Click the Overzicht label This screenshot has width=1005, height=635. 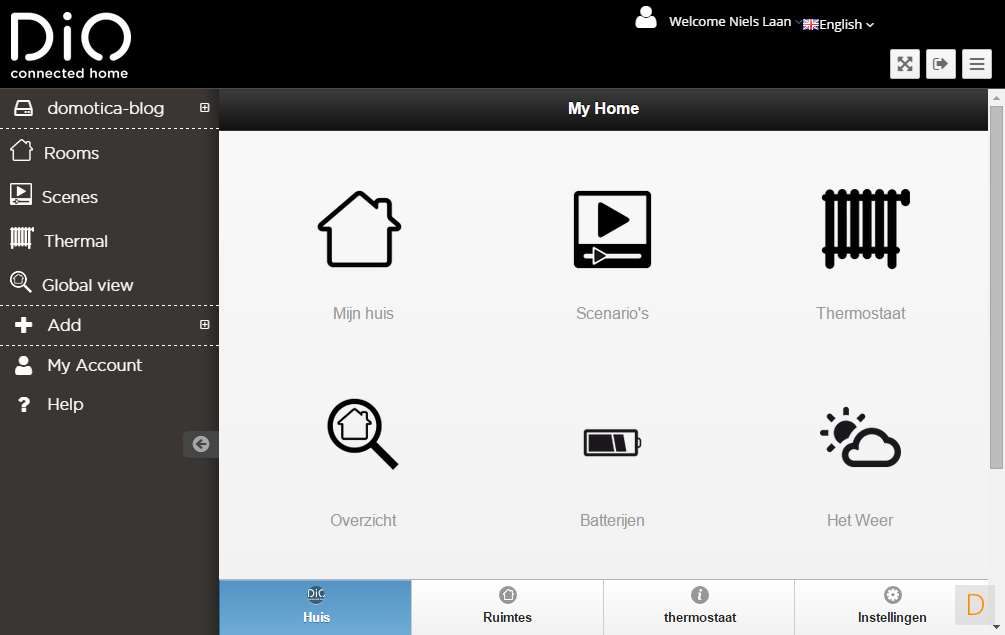(363, 520)
